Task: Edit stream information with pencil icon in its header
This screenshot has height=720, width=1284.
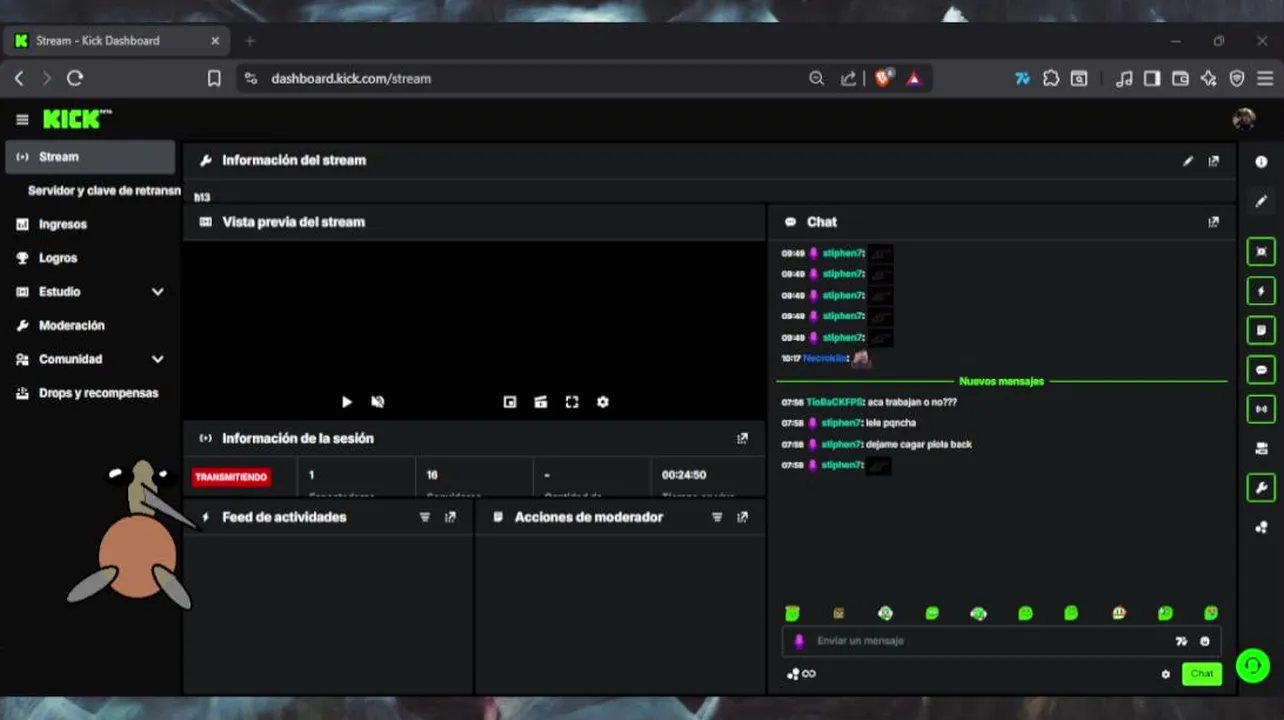Action: pyautogui.click(x=1188, y=160)
